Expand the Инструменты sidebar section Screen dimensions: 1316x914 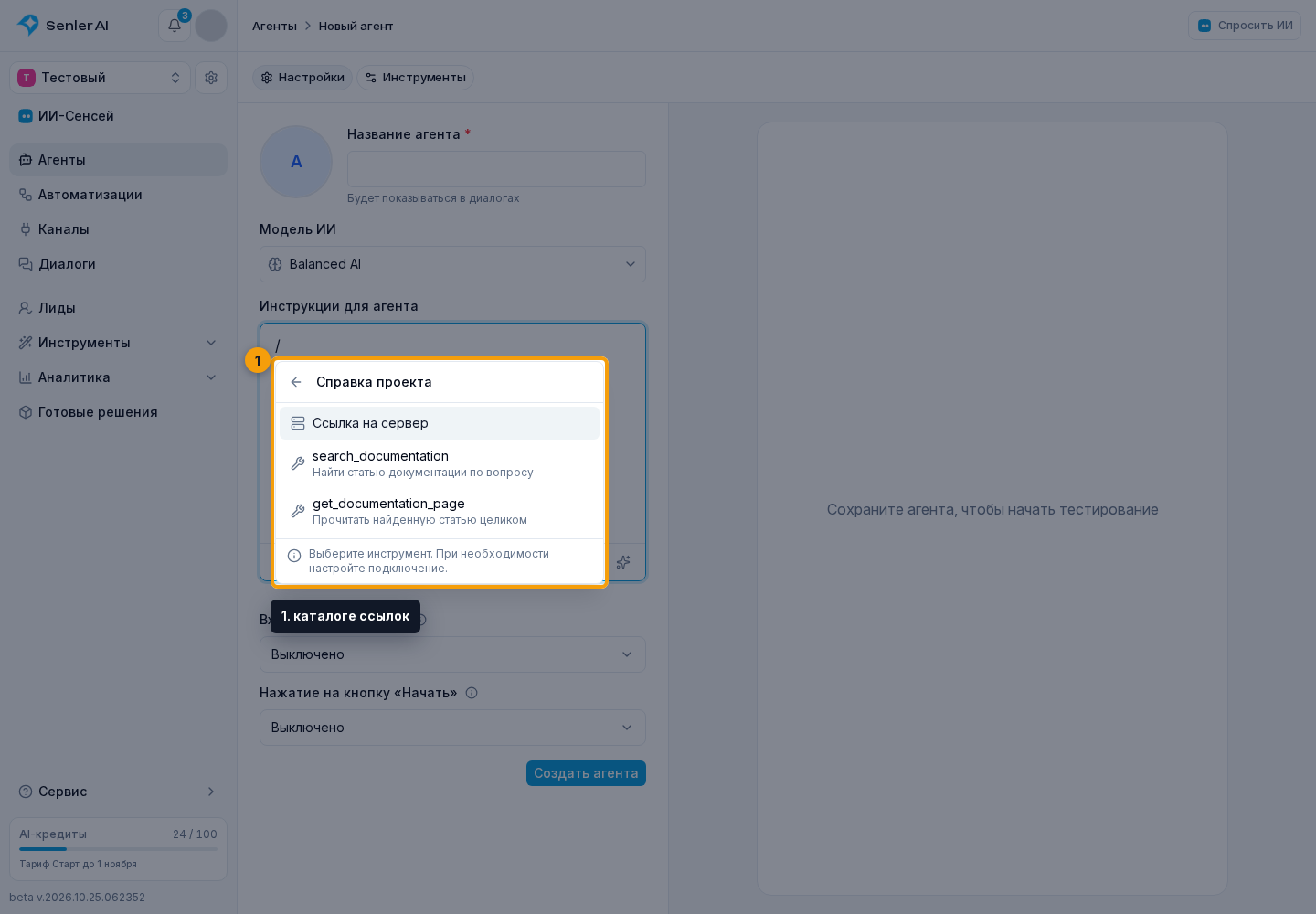click(118, 343)
